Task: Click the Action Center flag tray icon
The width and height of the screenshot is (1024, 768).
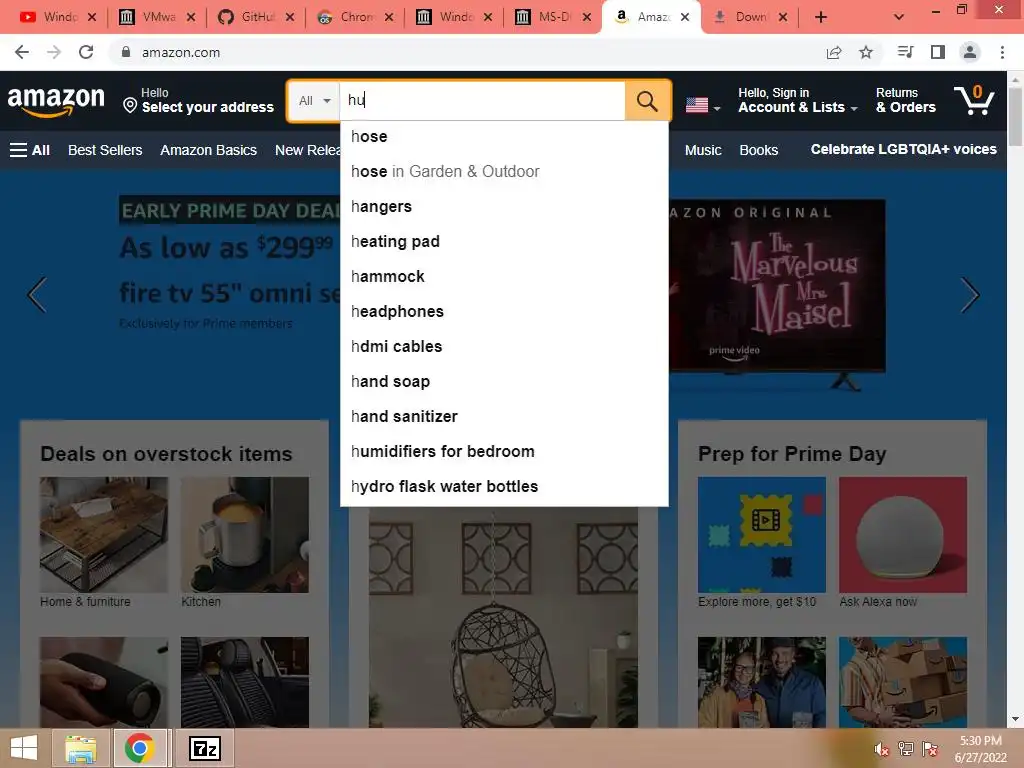Action: coord(930,750)
